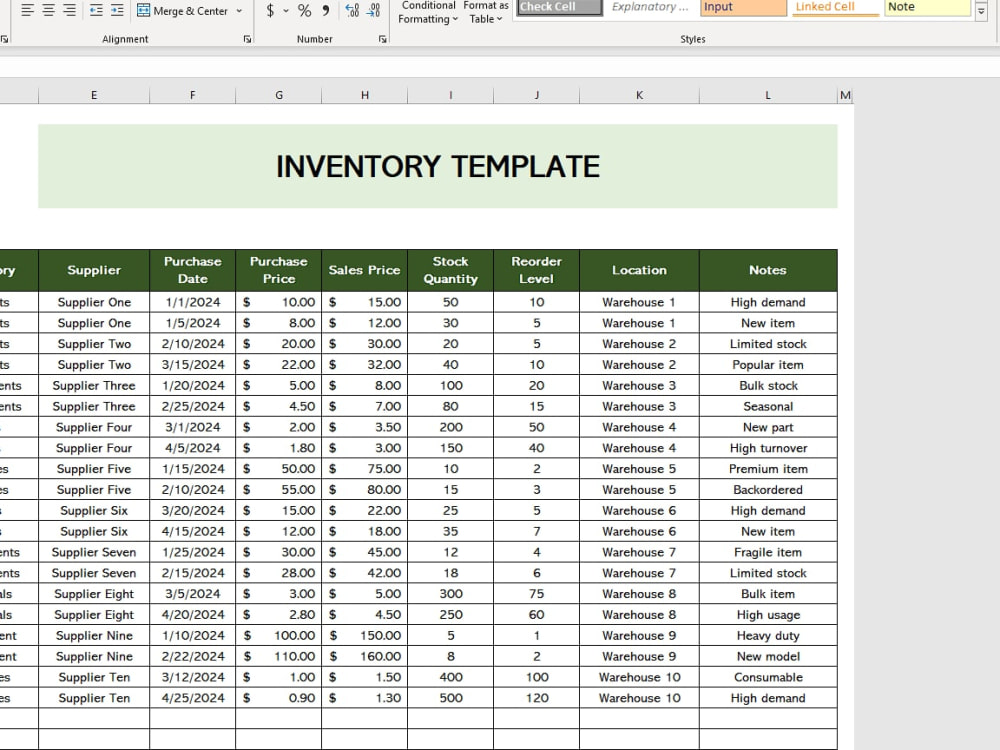Click the Popular item note cell
1000x750 pixels.
click(768, 365)
